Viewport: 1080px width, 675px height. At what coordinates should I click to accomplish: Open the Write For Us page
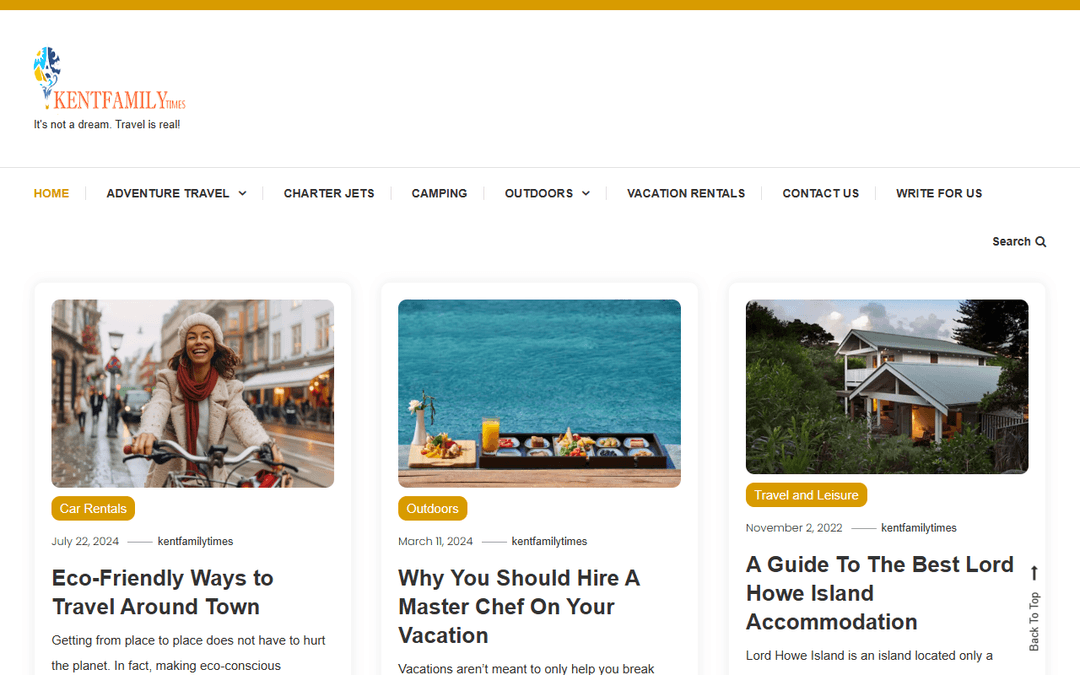(x=939, y=194)
